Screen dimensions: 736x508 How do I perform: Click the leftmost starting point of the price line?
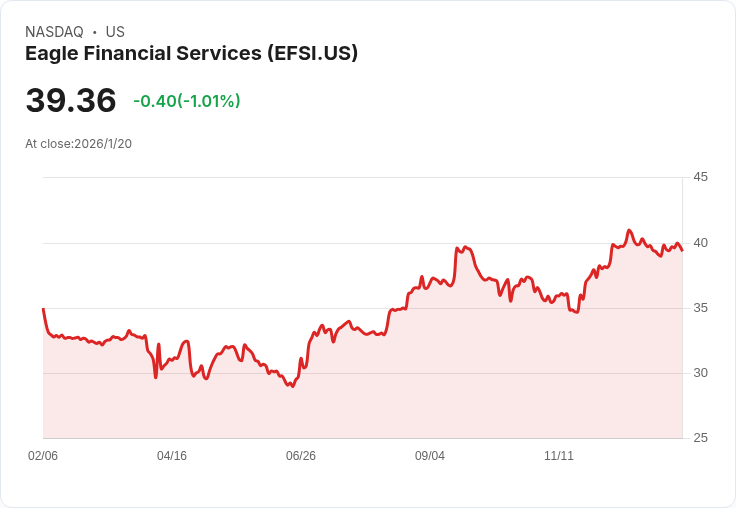[43, 309]
